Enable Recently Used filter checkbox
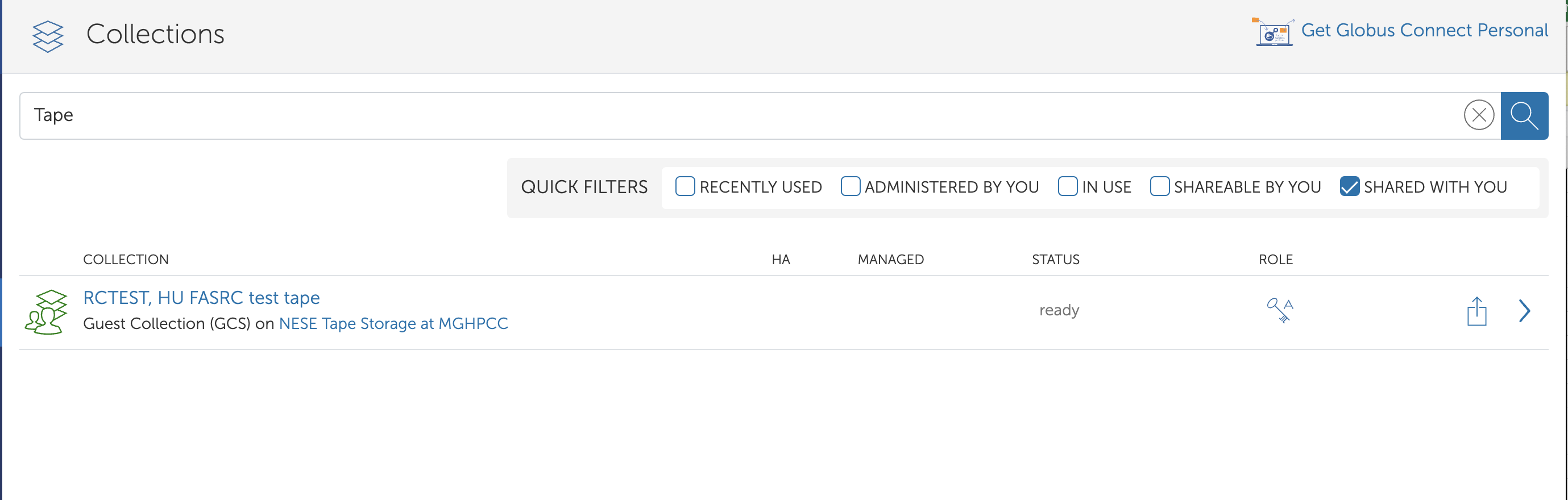 [685, 186]
